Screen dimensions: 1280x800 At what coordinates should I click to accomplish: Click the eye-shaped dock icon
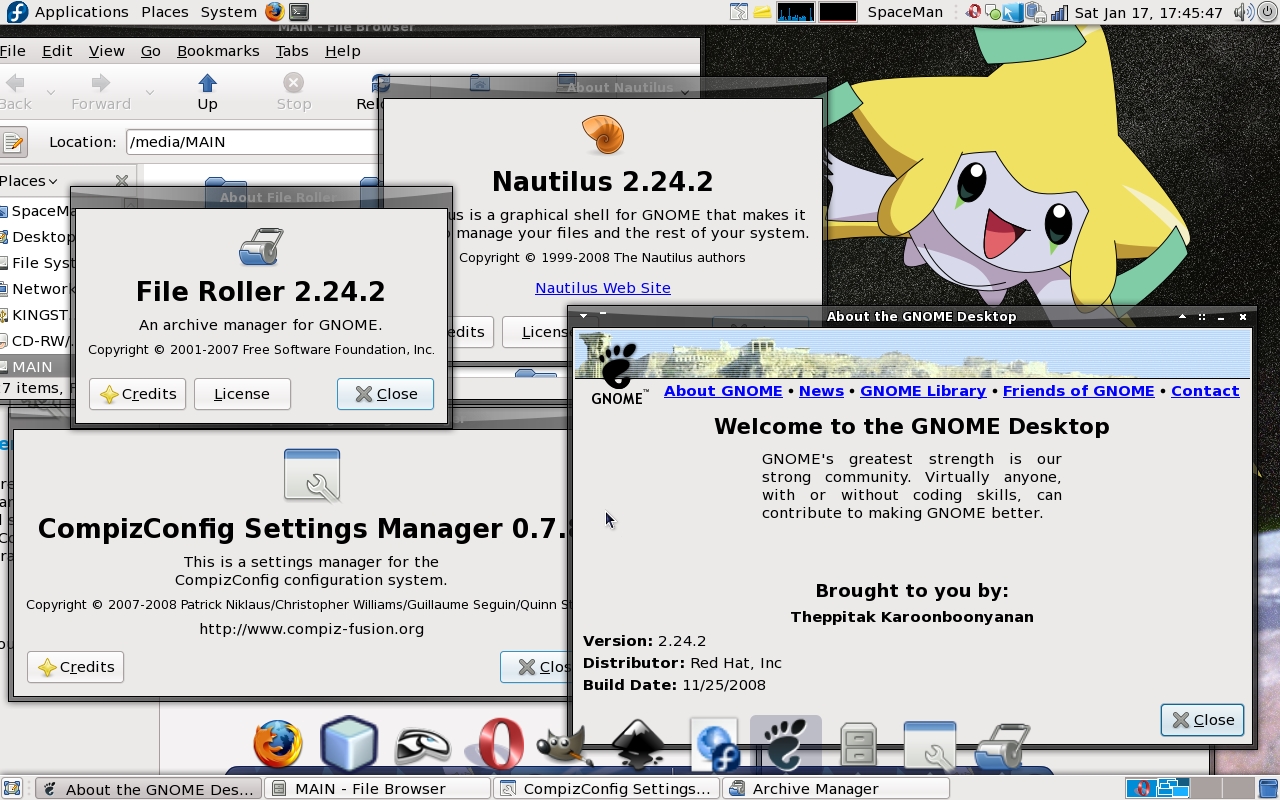point(423,746)
